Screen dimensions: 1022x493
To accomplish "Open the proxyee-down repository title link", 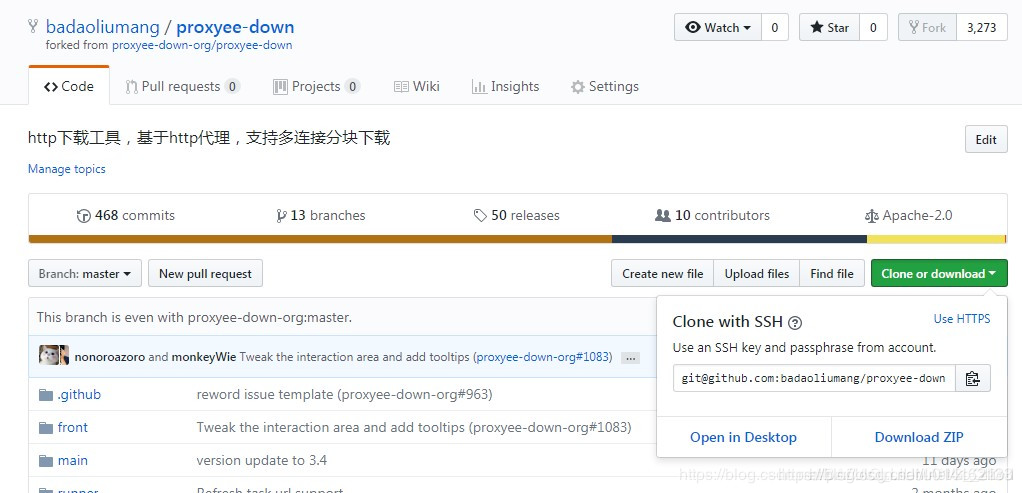I will click(x=235, y=27).
